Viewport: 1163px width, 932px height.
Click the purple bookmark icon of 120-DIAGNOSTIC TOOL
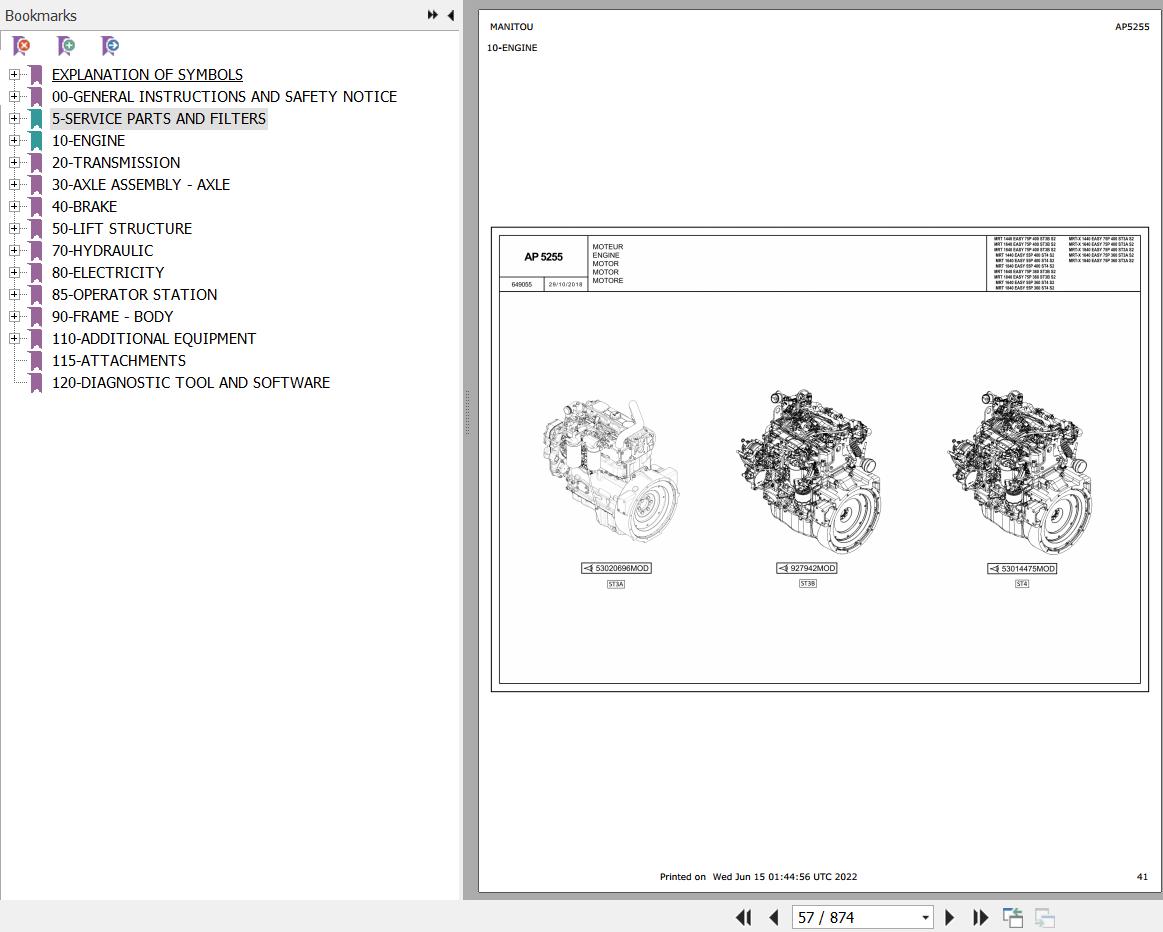[x=36, y=383]
